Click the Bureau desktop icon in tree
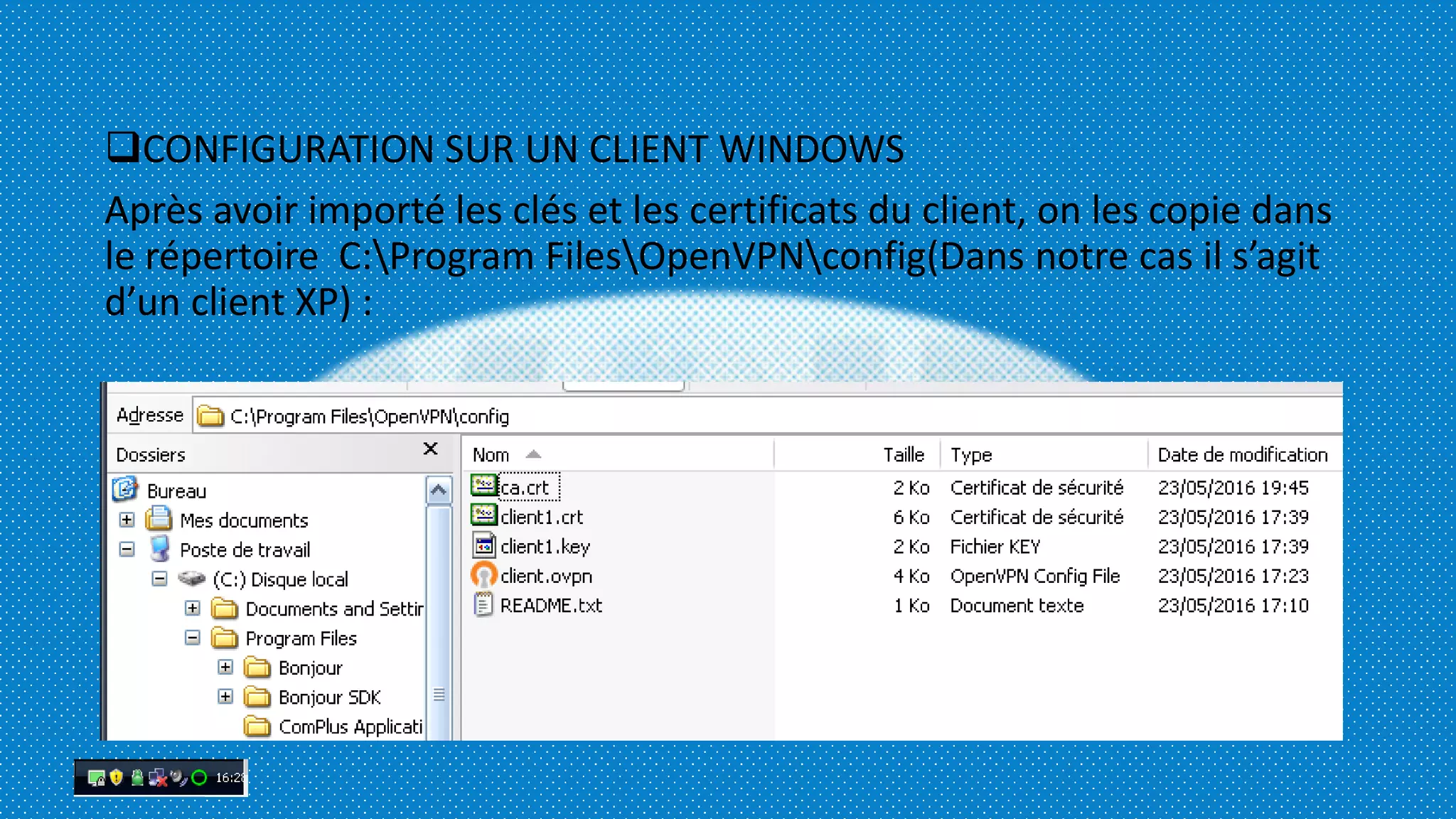This screenshot has height=819, width=1456. pos(125,489)
